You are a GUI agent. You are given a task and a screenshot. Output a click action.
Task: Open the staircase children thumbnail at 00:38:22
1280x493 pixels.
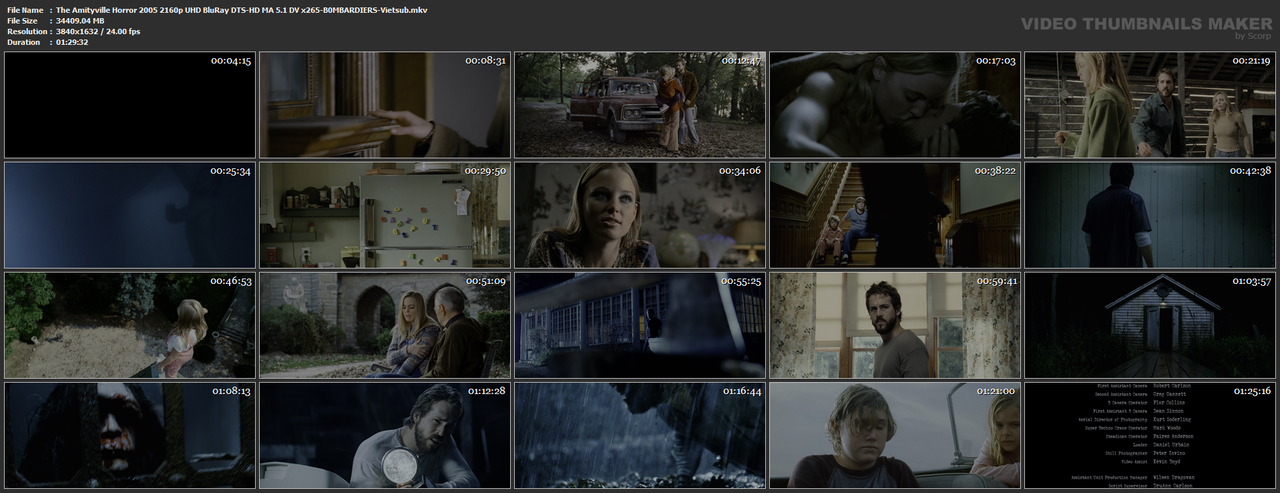click(895, 215)
